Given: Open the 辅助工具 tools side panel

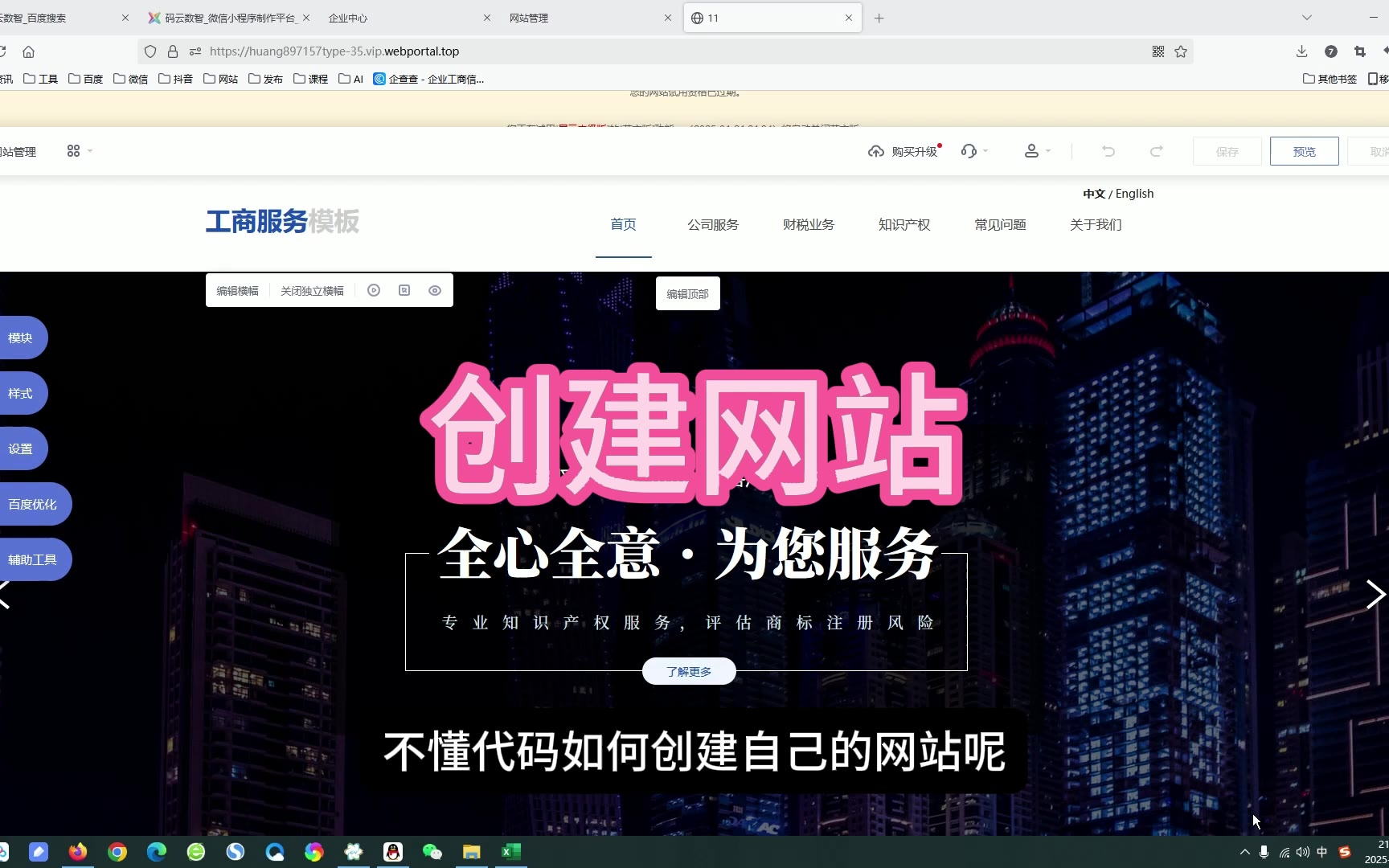Looking at the screenshot, I should click(34, 559).
